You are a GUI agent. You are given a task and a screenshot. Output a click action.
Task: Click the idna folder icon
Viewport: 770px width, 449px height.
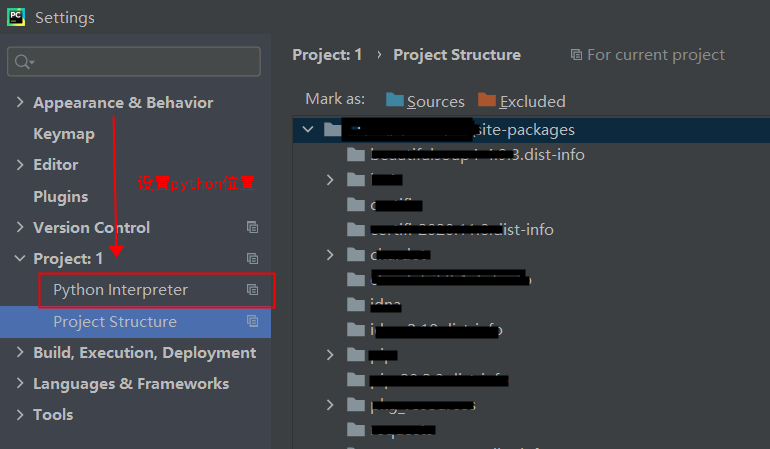[x=356, y=305]
